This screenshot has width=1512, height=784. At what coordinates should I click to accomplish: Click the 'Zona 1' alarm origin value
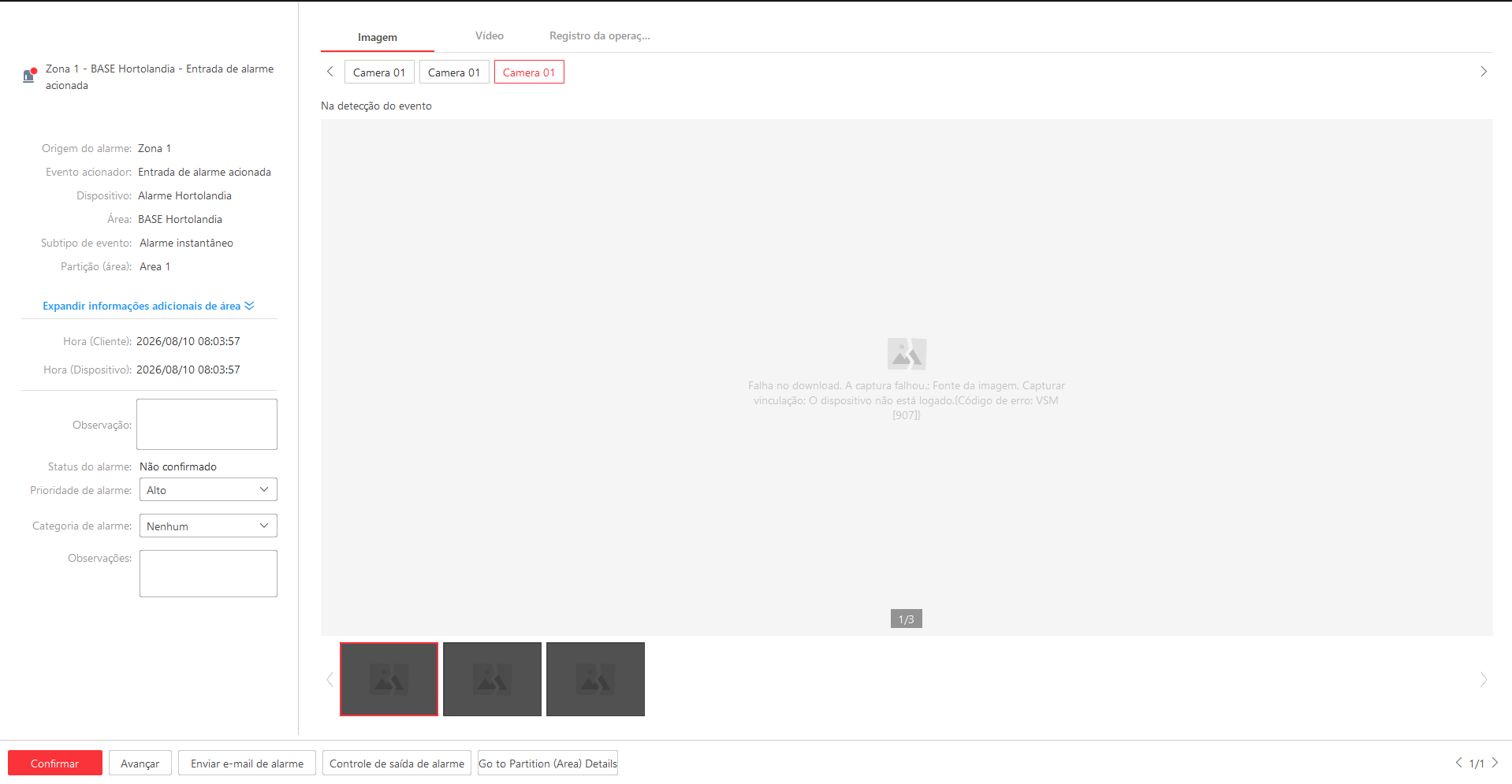pyautogui.click(x=155, y=148)
